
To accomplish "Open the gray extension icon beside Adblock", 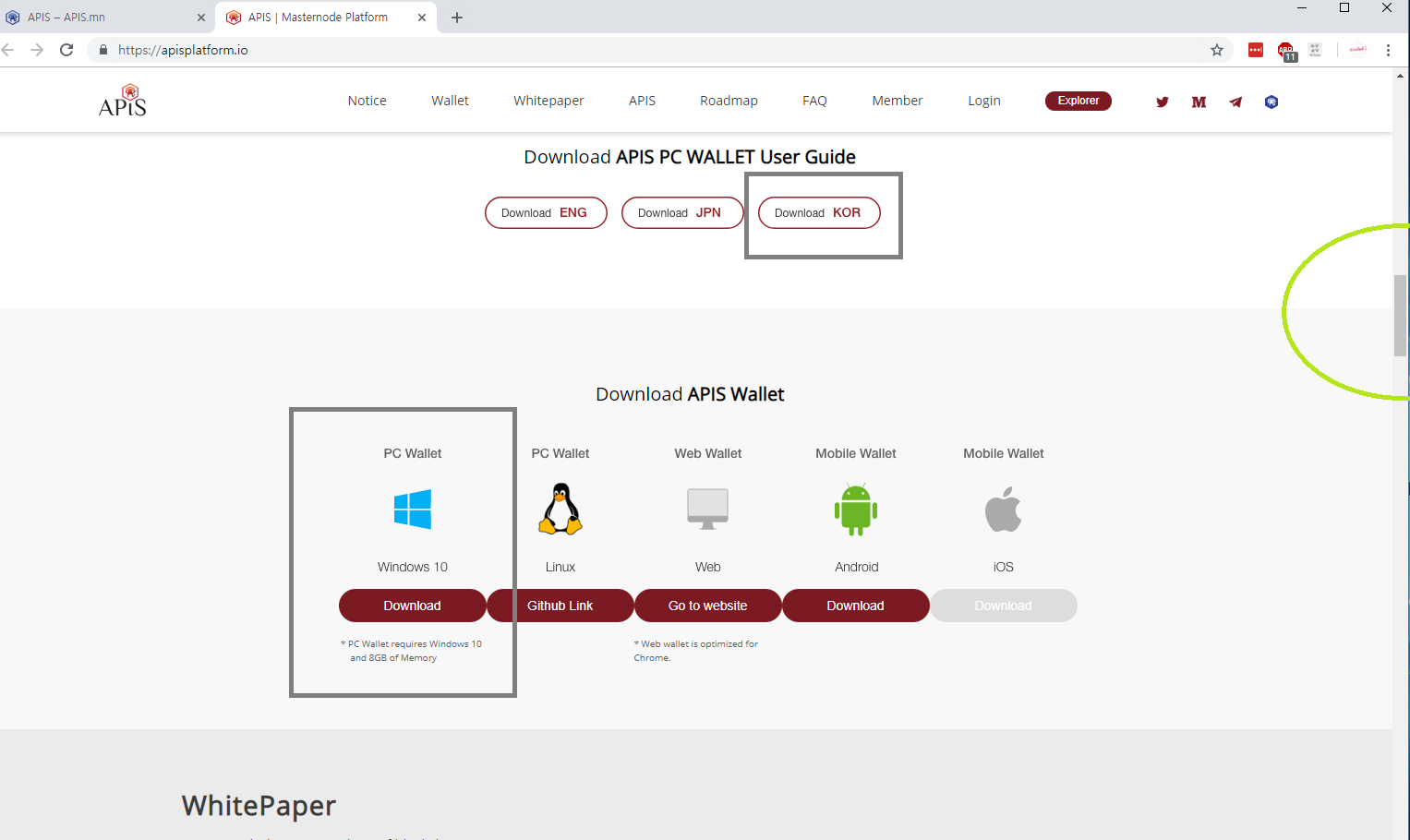I will tap(1315, 50).
